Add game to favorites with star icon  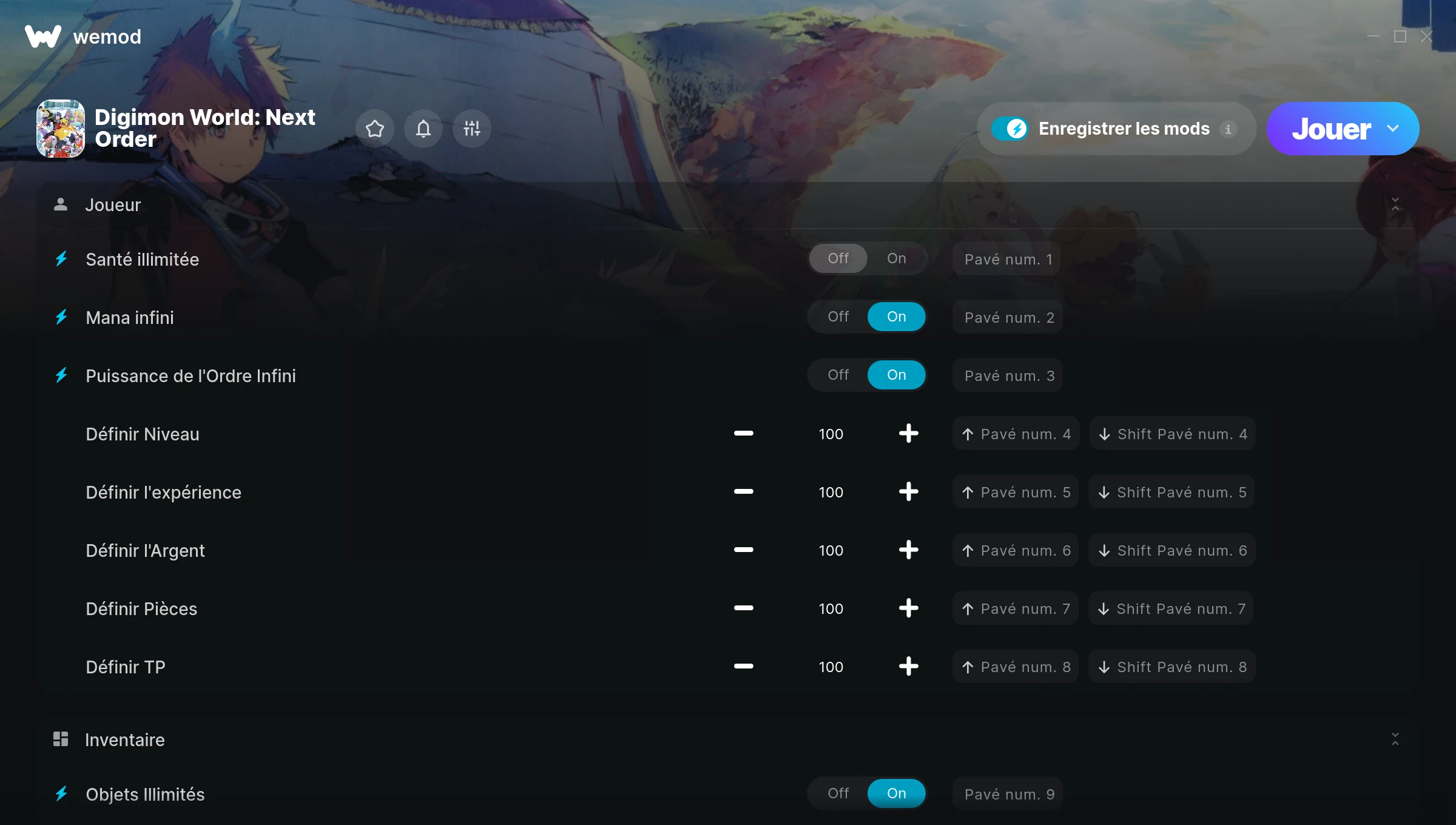click(374, 129)
